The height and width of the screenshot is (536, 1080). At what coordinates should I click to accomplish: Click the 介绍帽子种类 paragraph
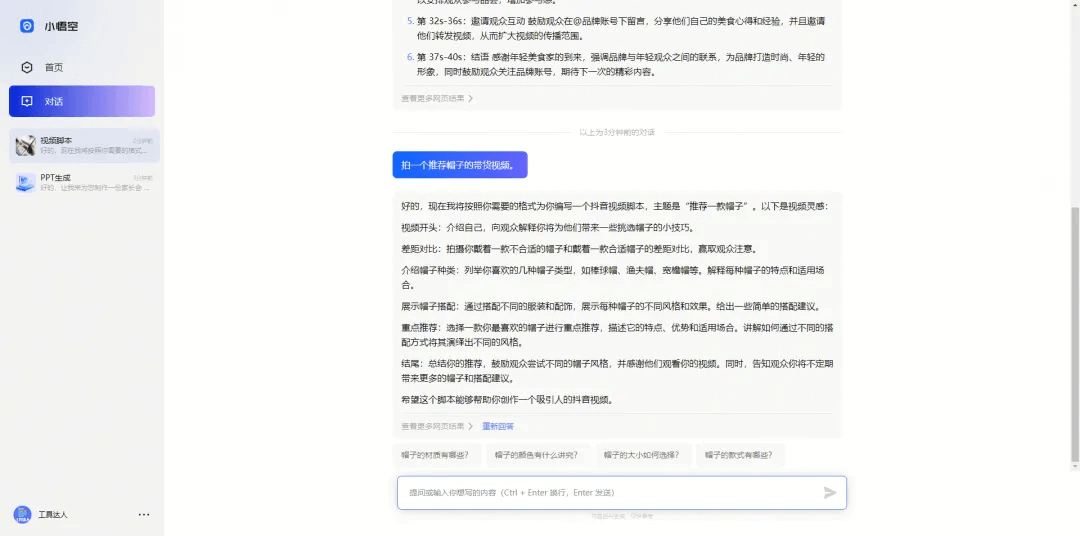[613, 277]
